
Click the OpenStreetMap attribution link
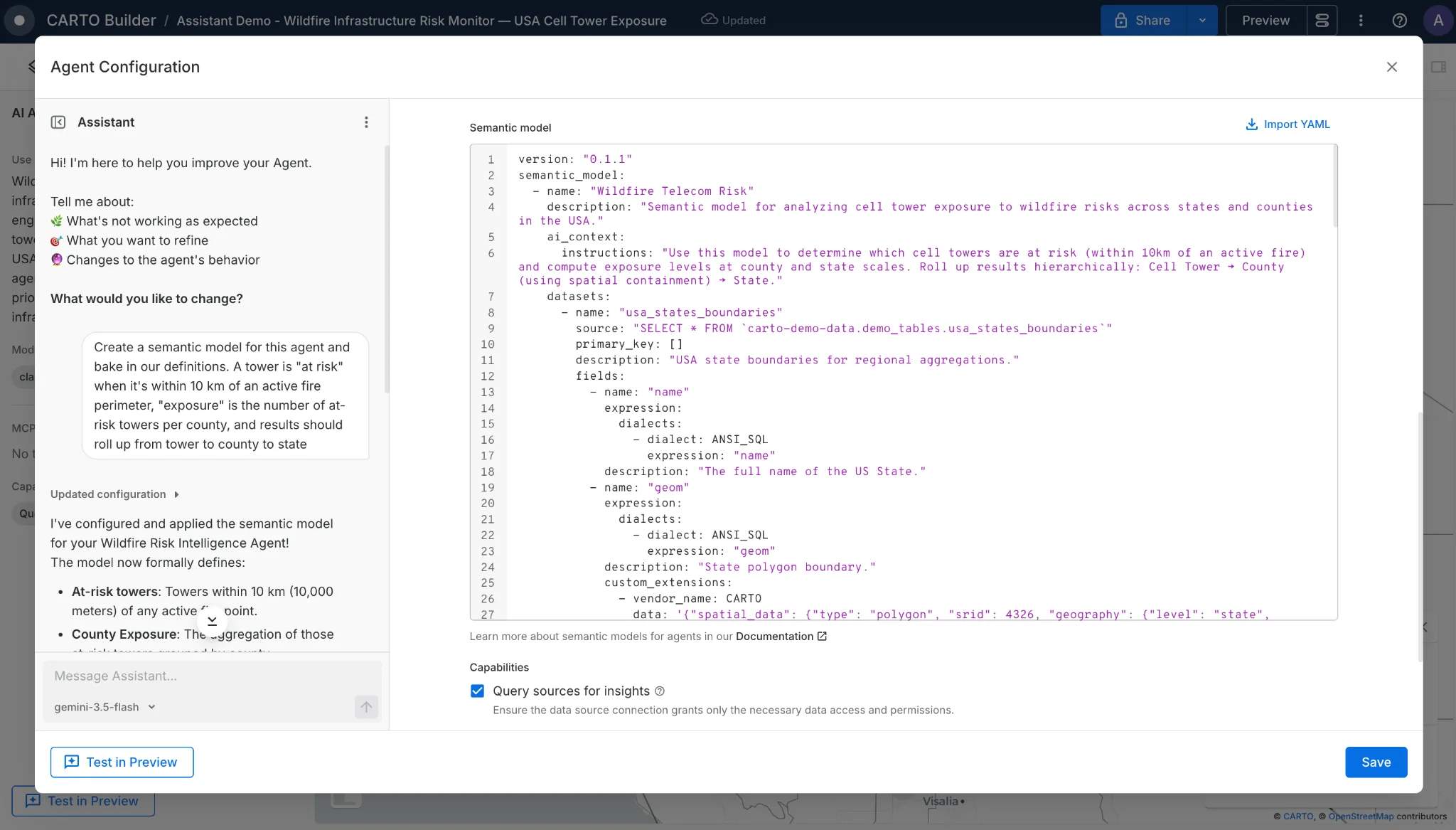(1361, 816)
